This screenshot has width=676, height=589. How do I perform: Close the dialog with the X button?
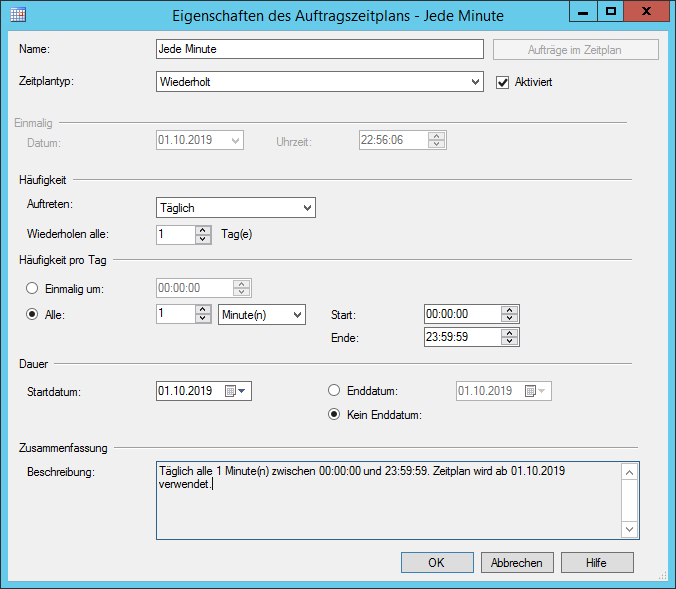646,11
